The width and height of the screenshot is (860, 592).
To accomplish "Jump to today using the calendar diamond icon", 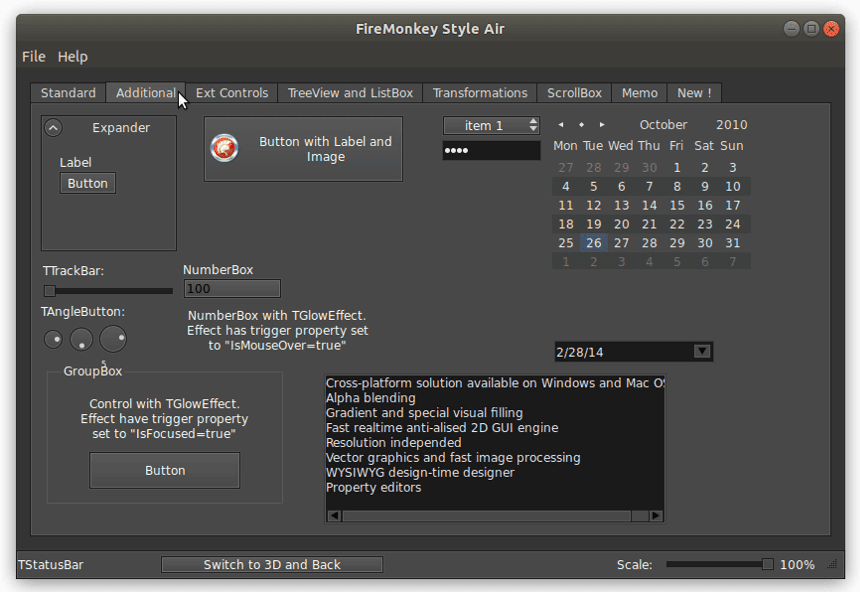I will pyautogui.click(x=581, y=125).
